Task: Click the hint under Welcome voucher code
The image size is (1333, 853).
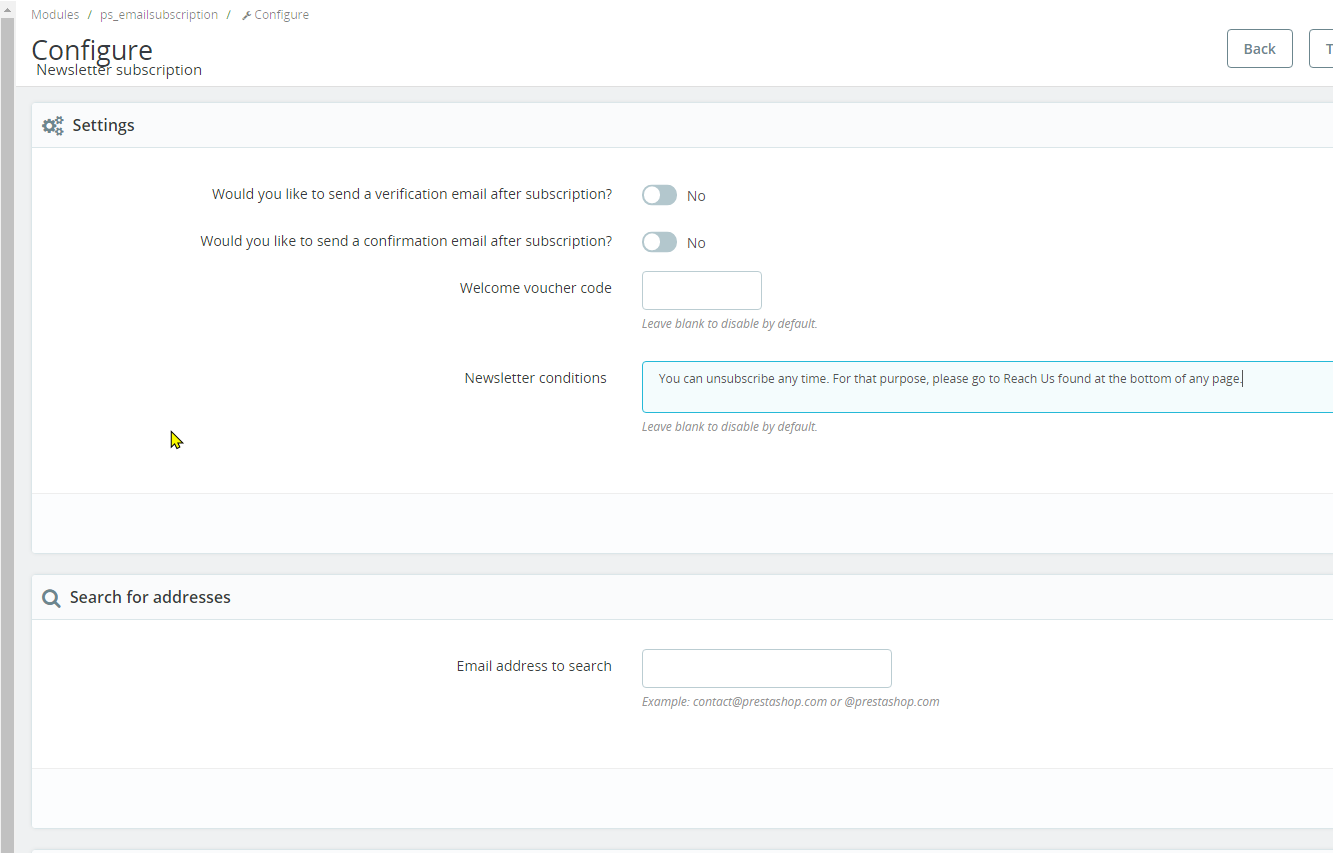Action: point(730,324)
